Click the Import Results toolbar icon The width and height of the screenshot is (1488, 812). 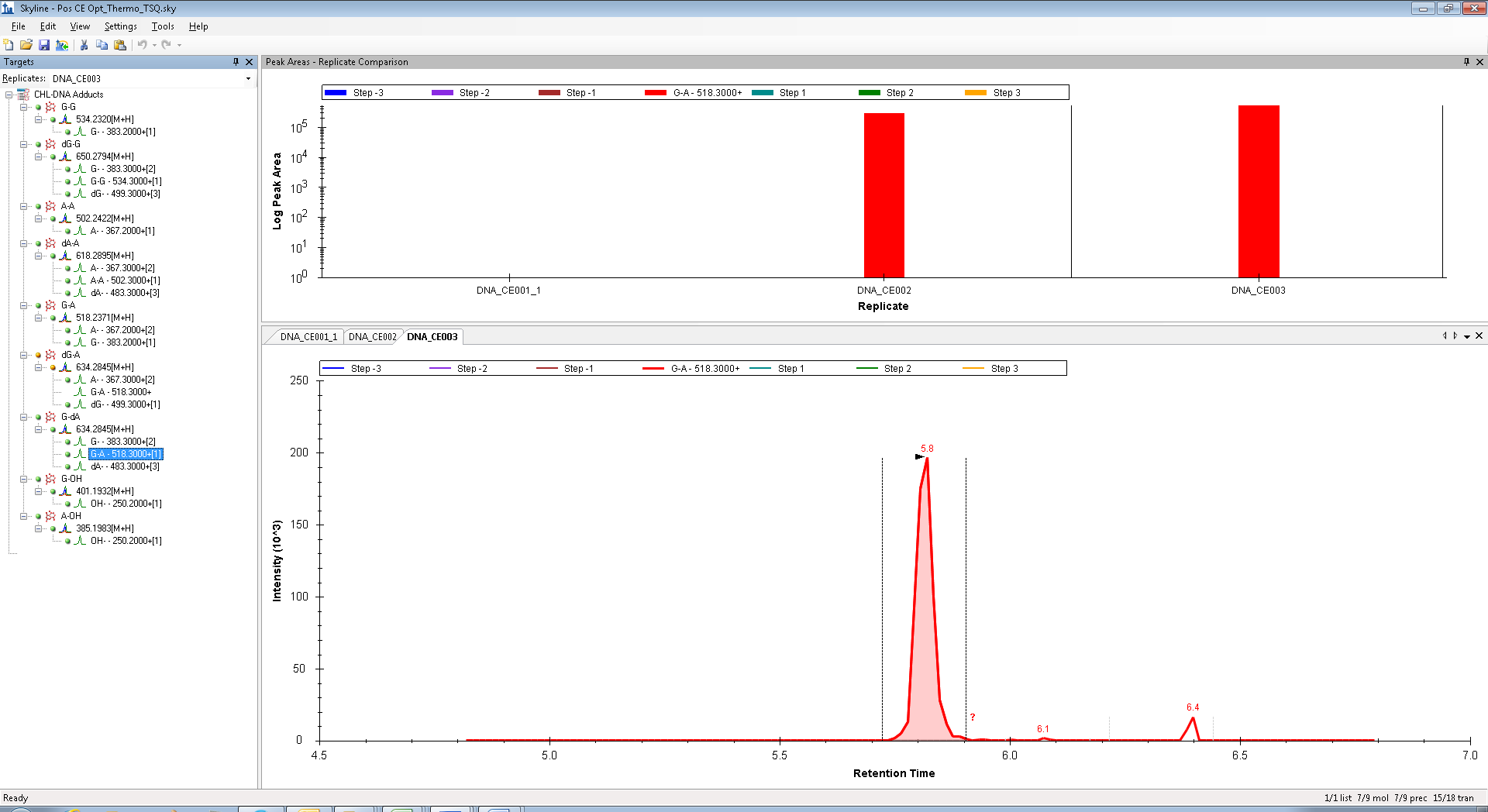pyautogui.click(x=62, y=45)
